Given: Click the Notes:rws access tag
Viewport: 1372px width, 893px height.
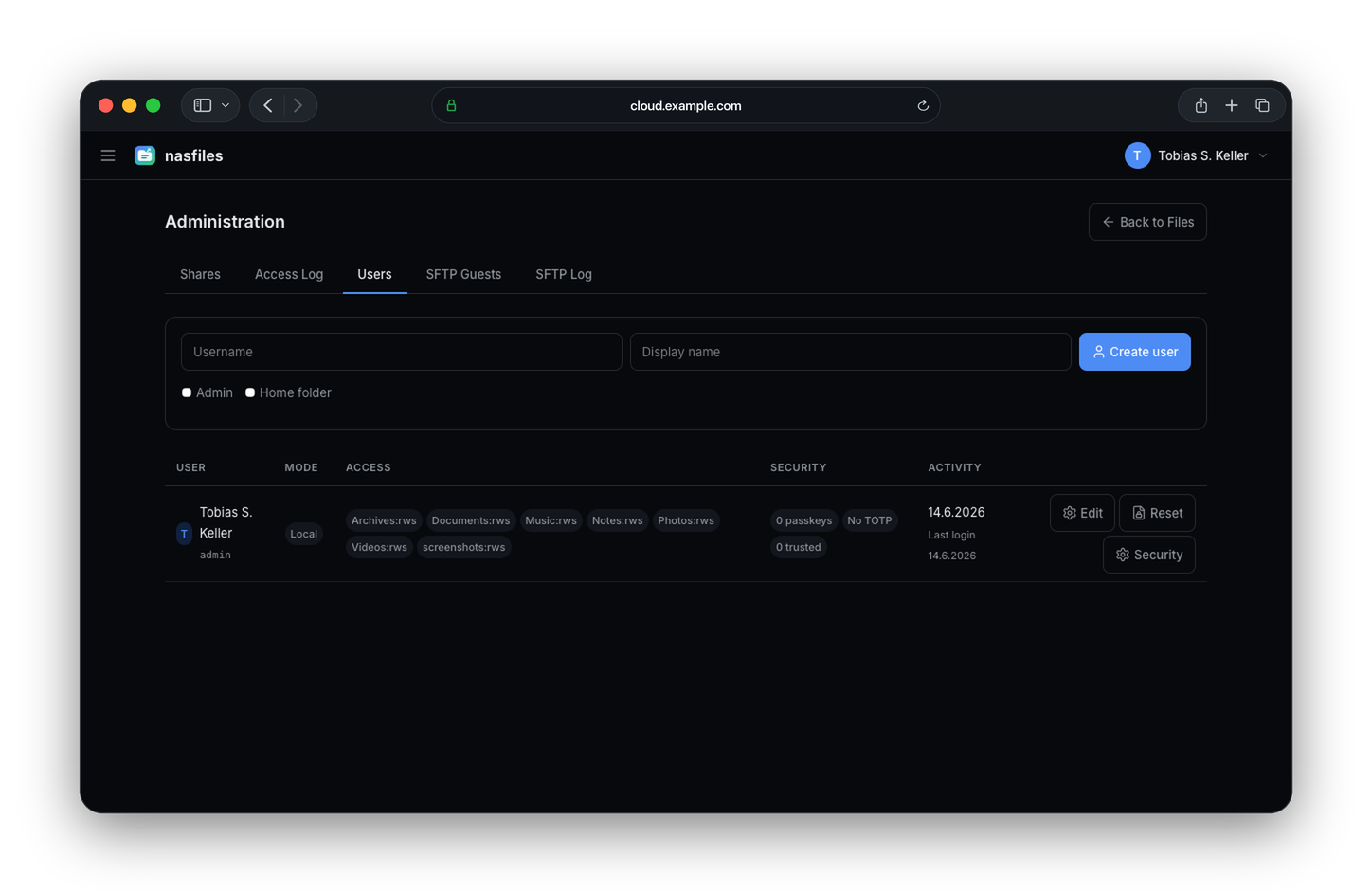Looking at the screenshot, I should click(x=617, y=520).
